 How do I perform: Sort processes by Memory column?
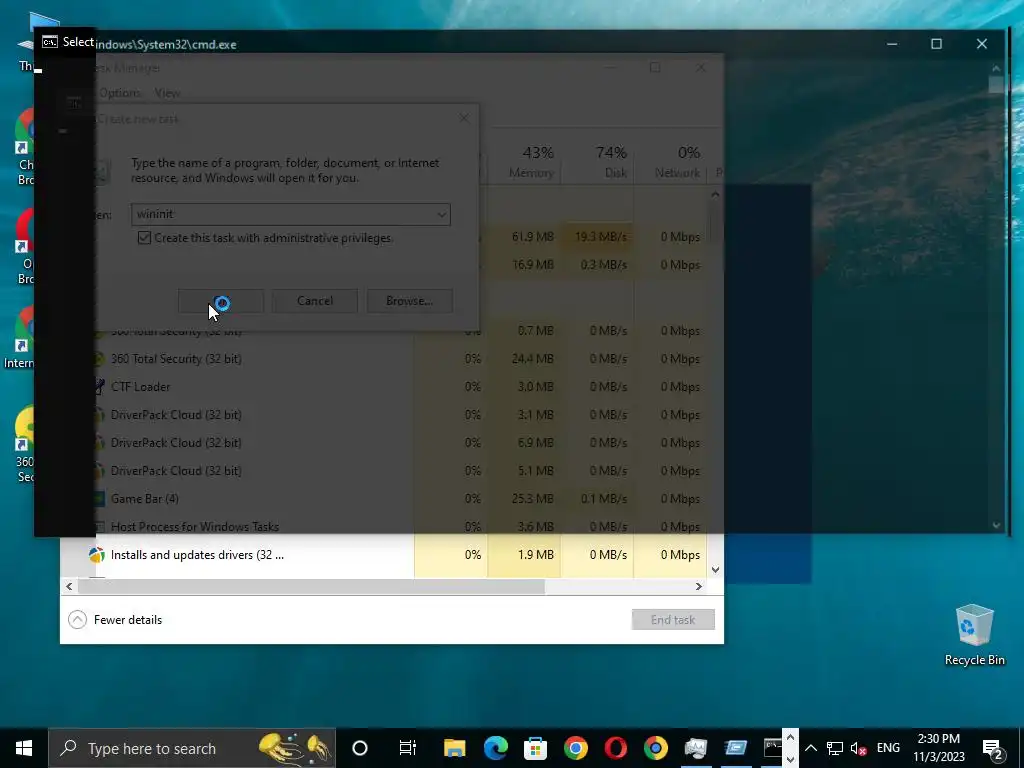click(x=531, y=161)
